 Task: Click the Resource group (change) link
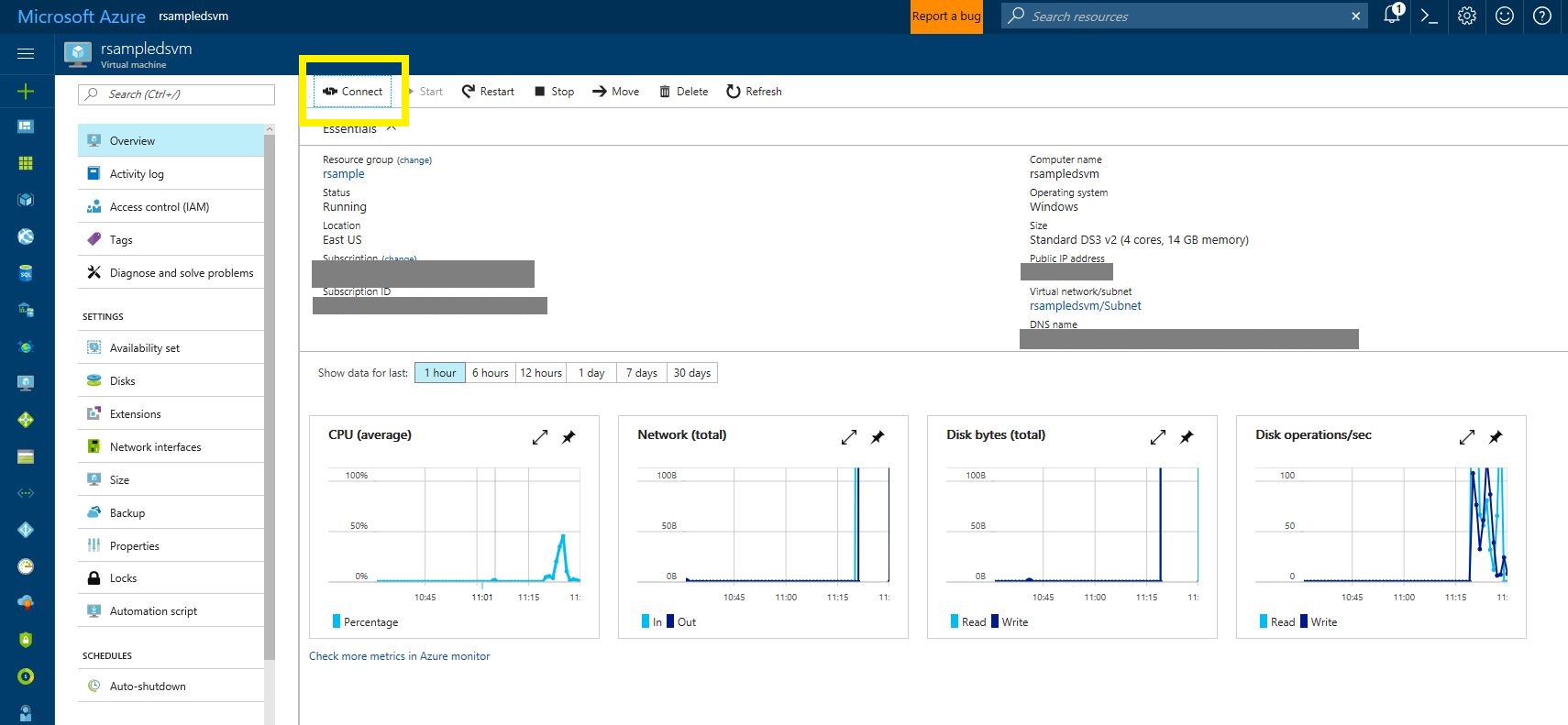coord(414,160)
